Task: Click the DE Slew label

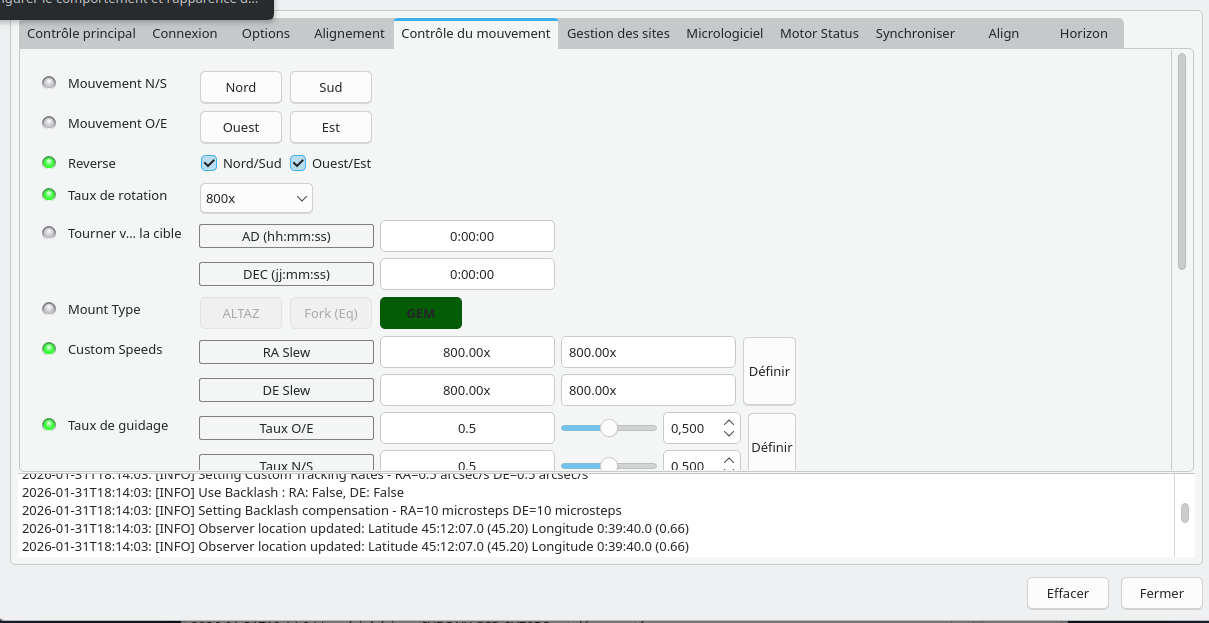Action: (286, 390)
